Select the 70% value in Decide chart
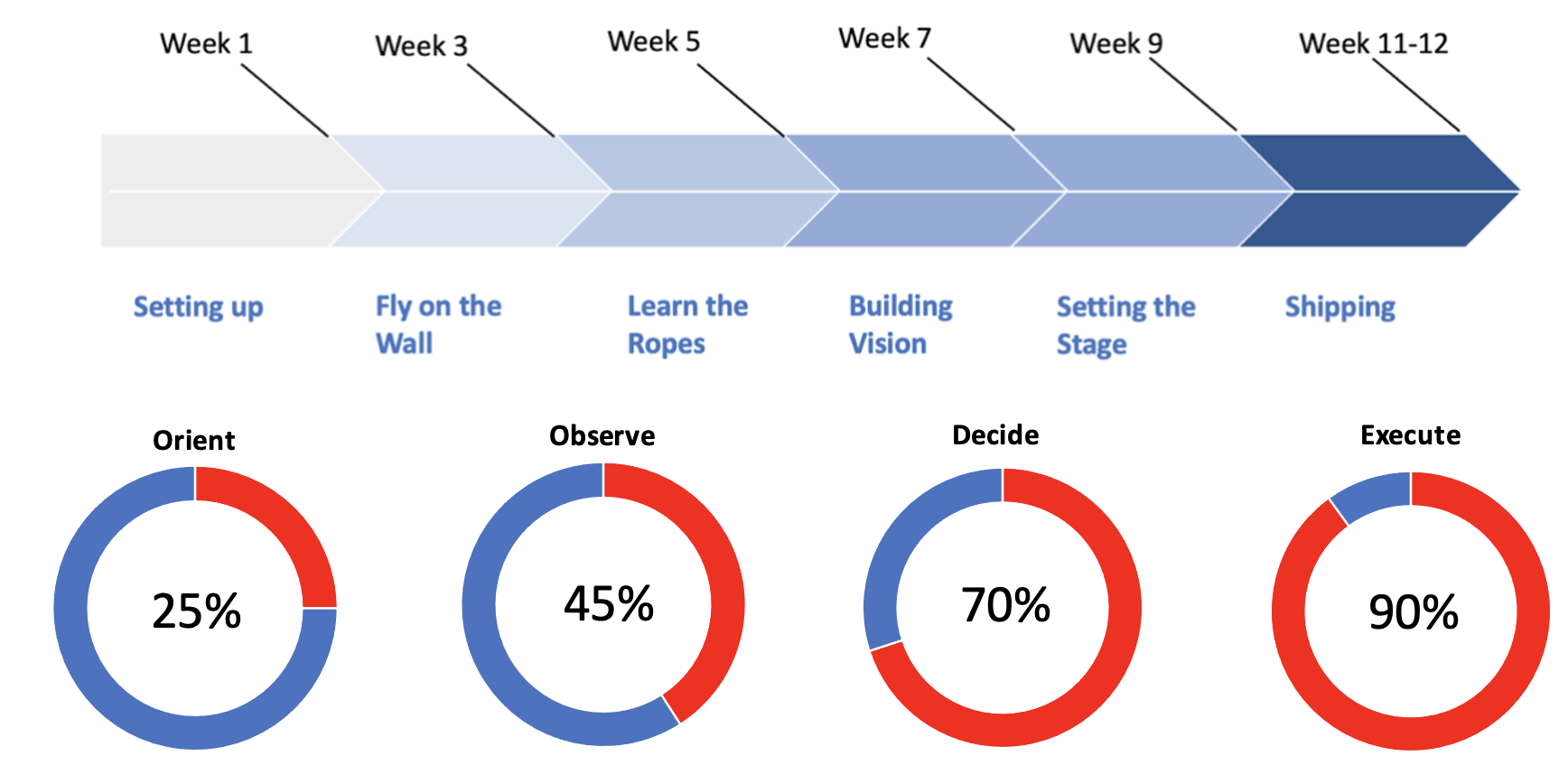Screen dimensions: 1568x784 click(x=1005, y=605)
